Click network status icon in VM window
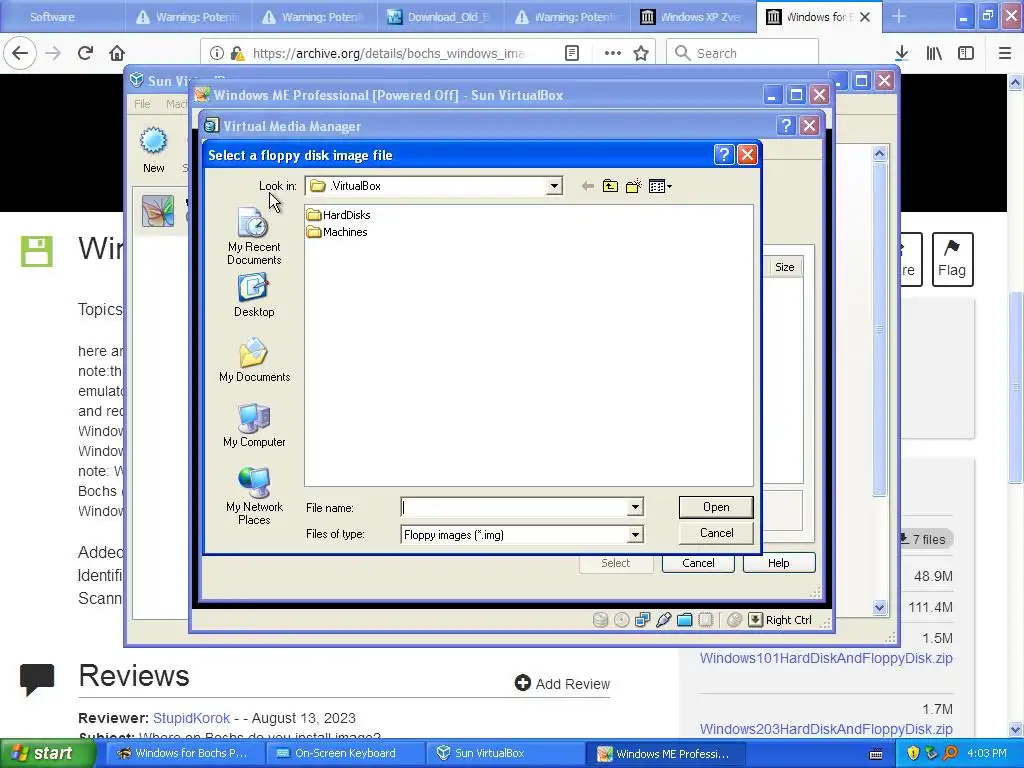The width and height of the screenshot is (1024, 768). point(643,620)
